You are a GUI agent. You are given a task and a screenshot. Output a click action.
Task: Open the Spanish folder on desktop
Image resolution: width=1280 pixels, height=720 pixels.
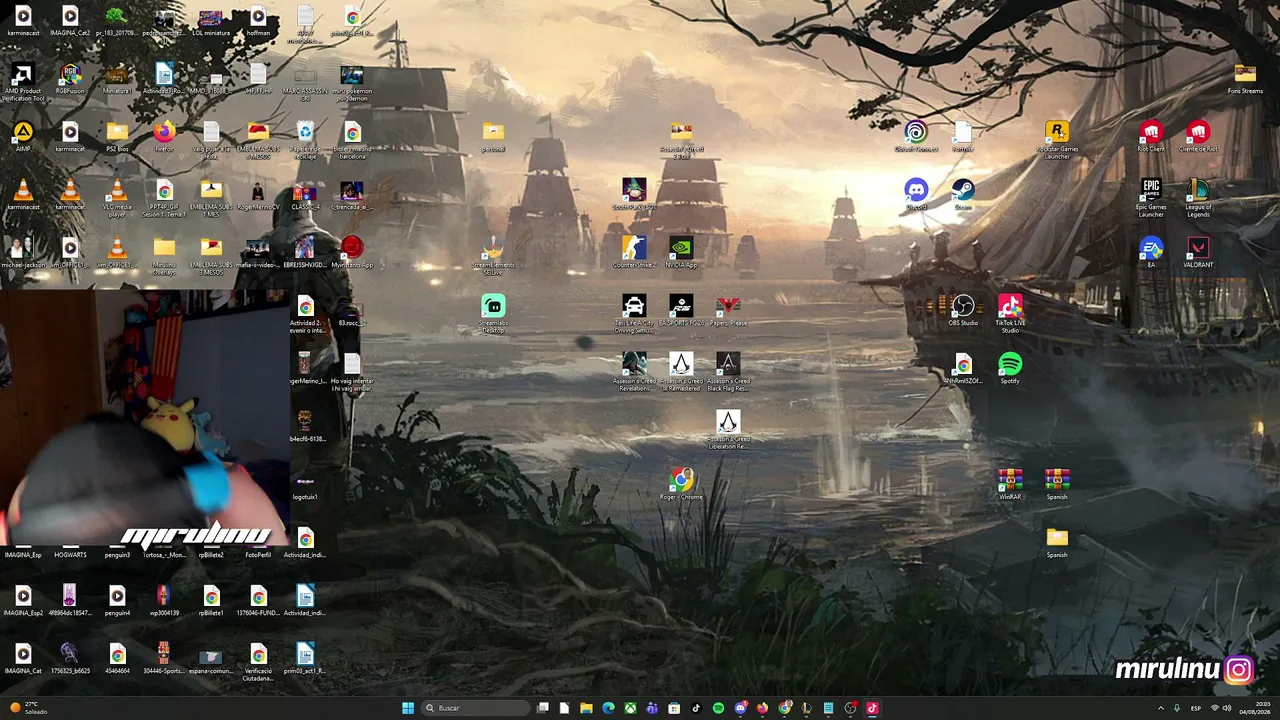coord(1057,541)
